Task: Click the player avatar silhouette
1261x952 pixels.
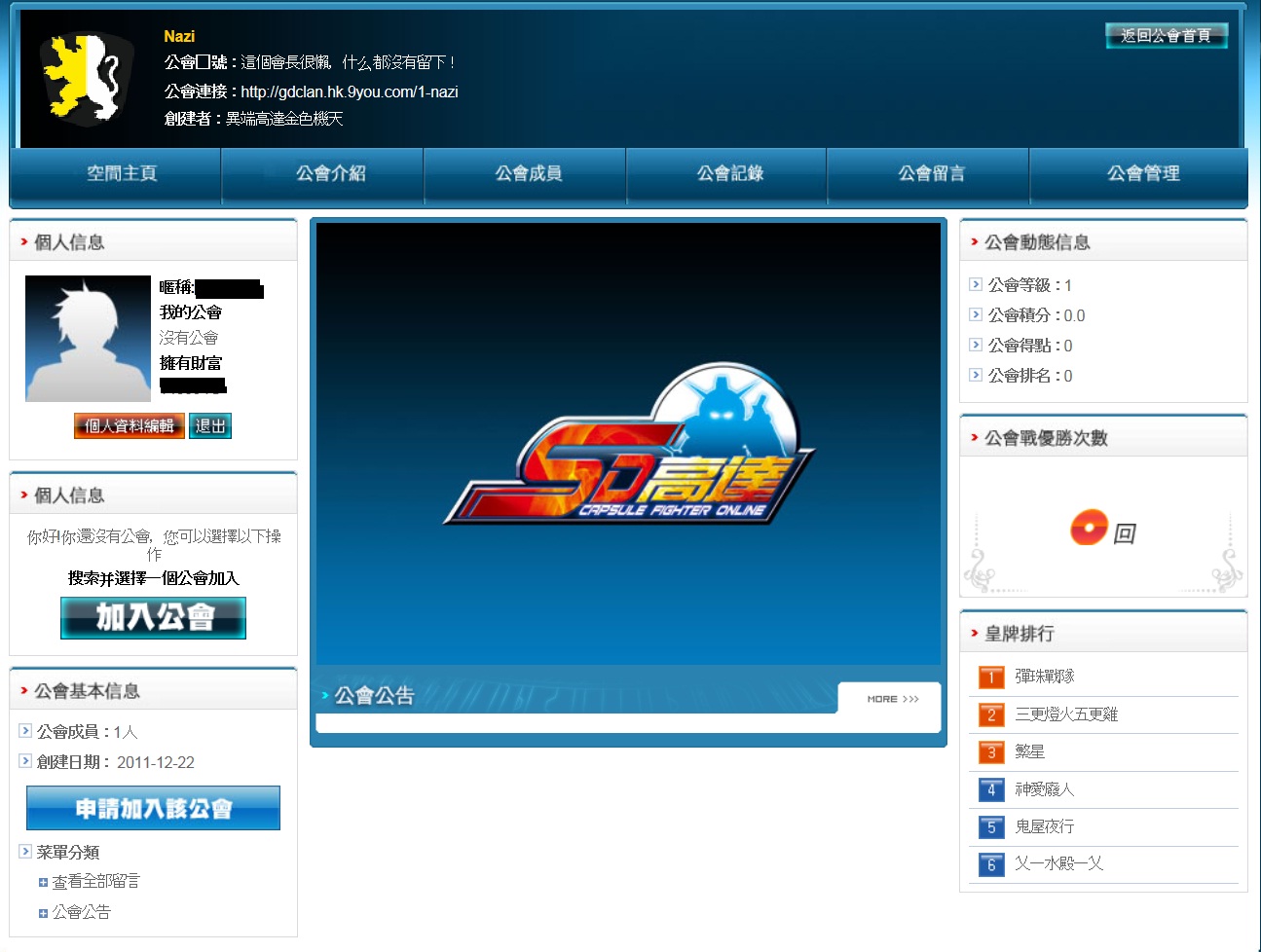Action: [88, 339]
